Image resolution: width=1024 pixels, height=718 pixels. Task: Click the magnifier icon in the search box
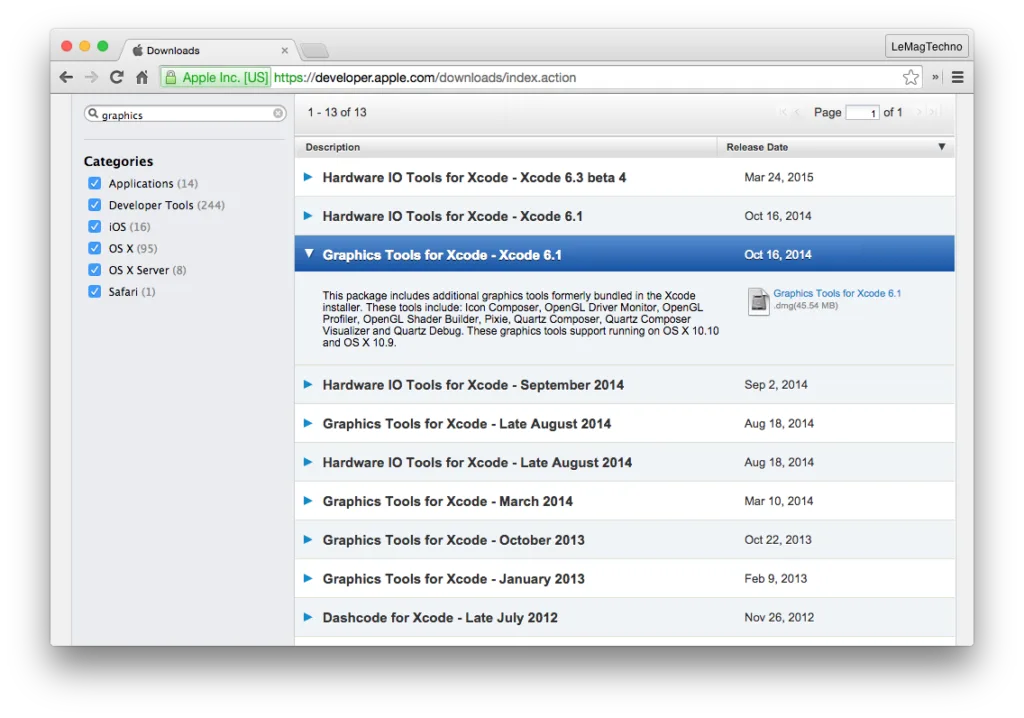(x=93, y=114)
